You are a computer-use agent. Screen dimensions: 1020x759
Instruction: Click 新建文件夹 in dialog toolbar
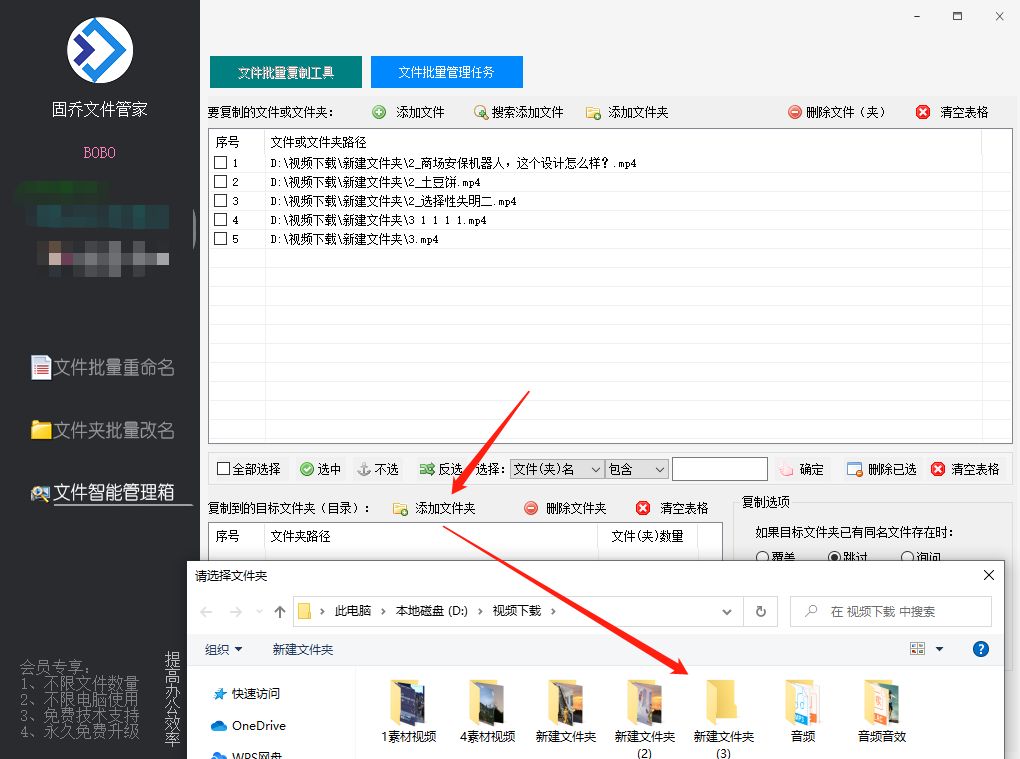(x=302, y=649)
